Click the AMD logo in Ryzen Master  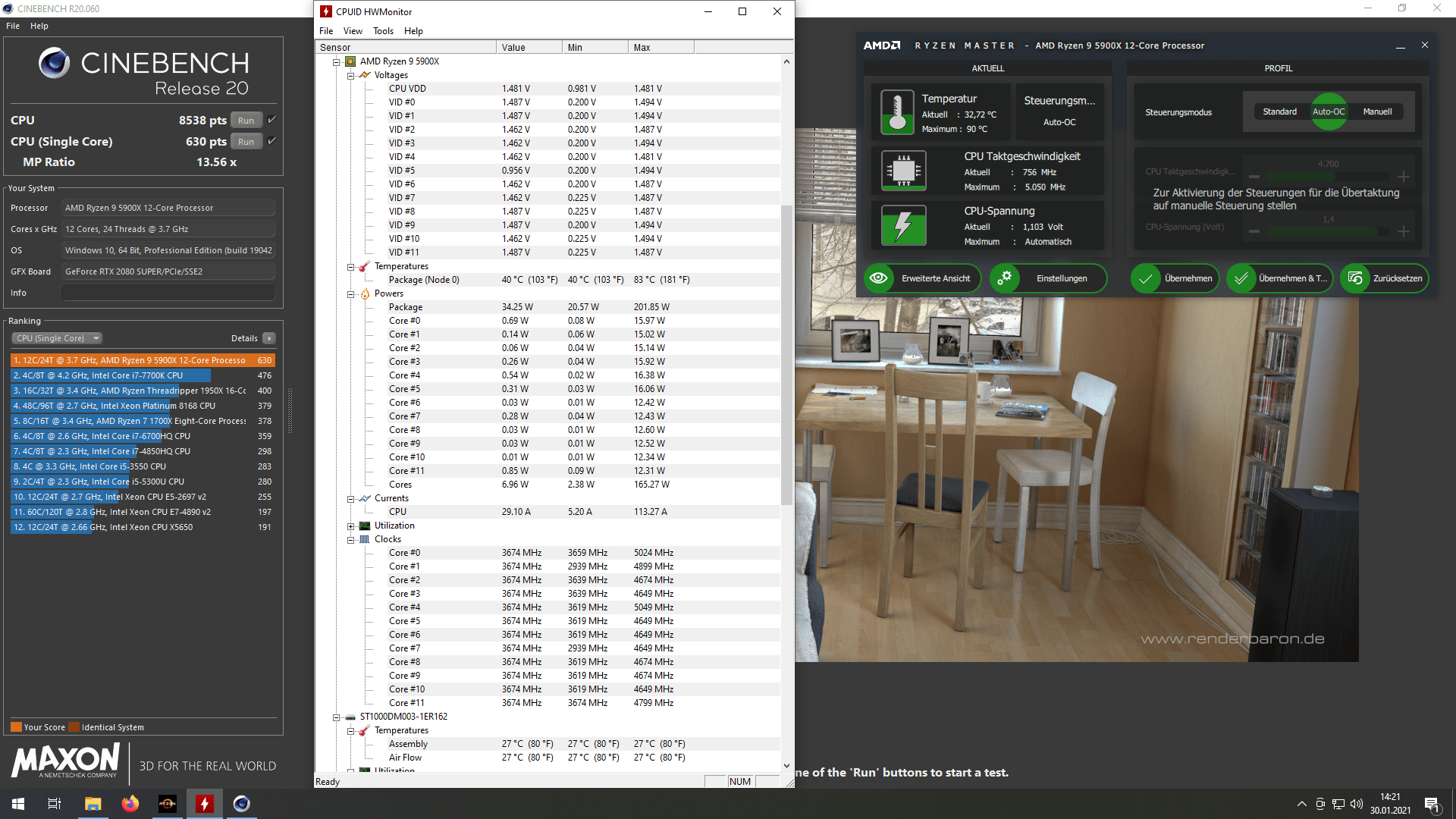[881, 45]
